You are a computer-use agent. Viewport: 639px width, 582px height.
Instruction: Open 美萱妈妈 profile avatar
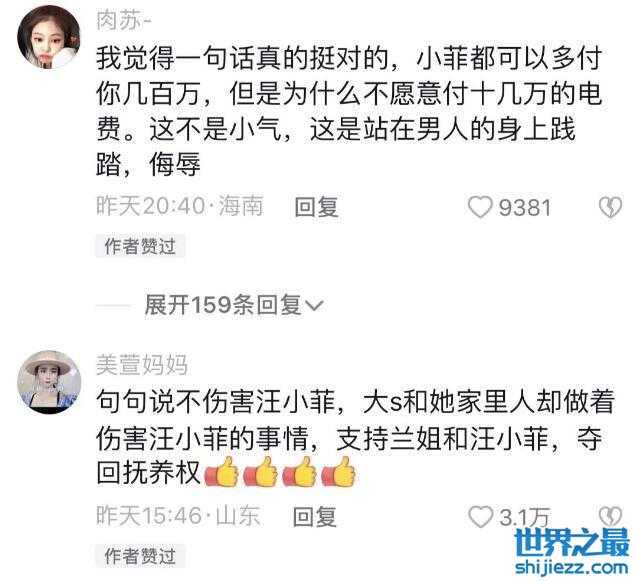pyautogui.click(x=49, y=382)
